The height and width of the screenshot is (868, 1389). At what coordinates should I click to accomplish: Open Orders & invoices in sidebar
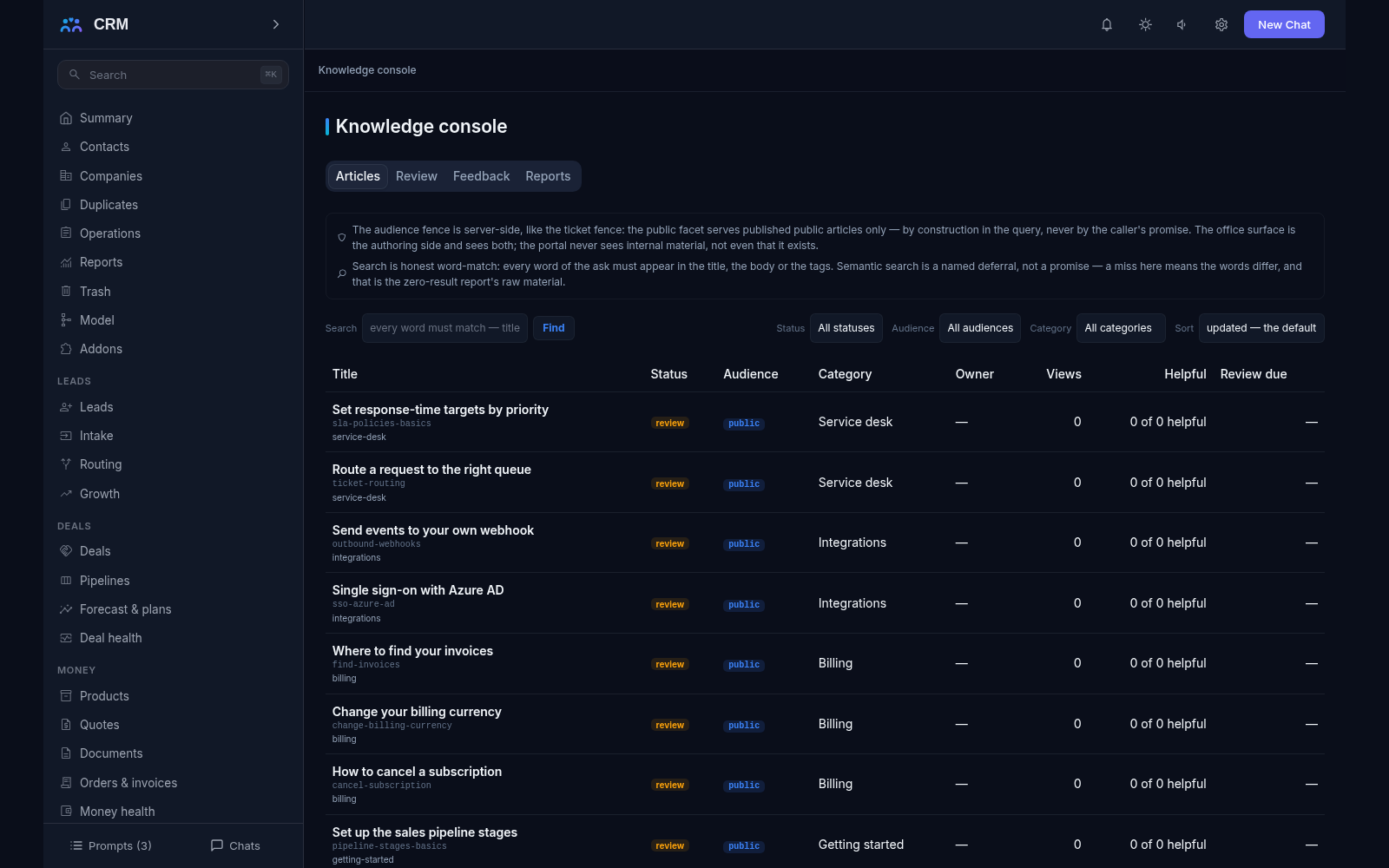pyautogui.click(x=173, y=783)
